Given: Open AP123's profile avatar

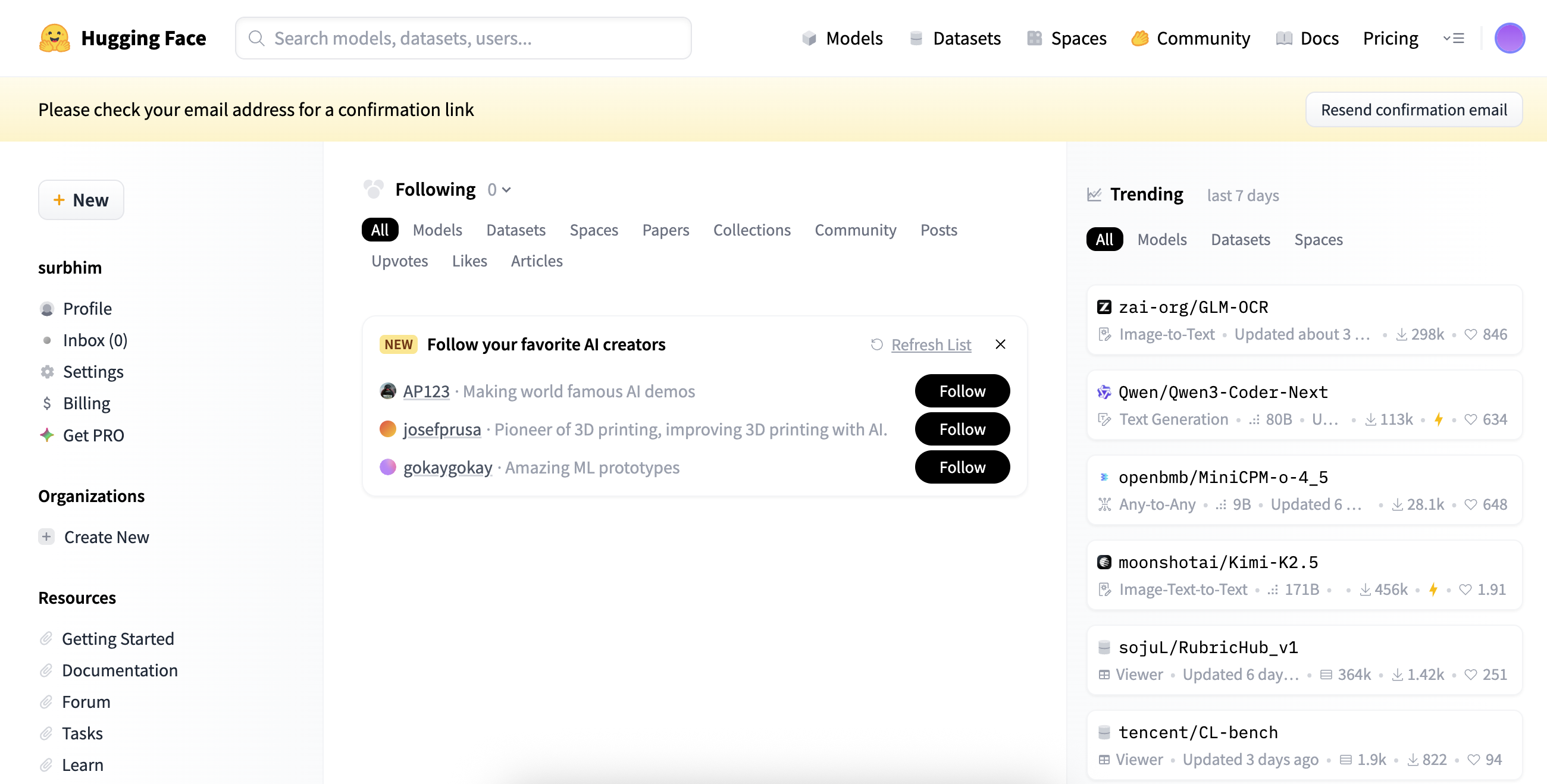Looking at the screenshot, I should click(x=388, y=391).
